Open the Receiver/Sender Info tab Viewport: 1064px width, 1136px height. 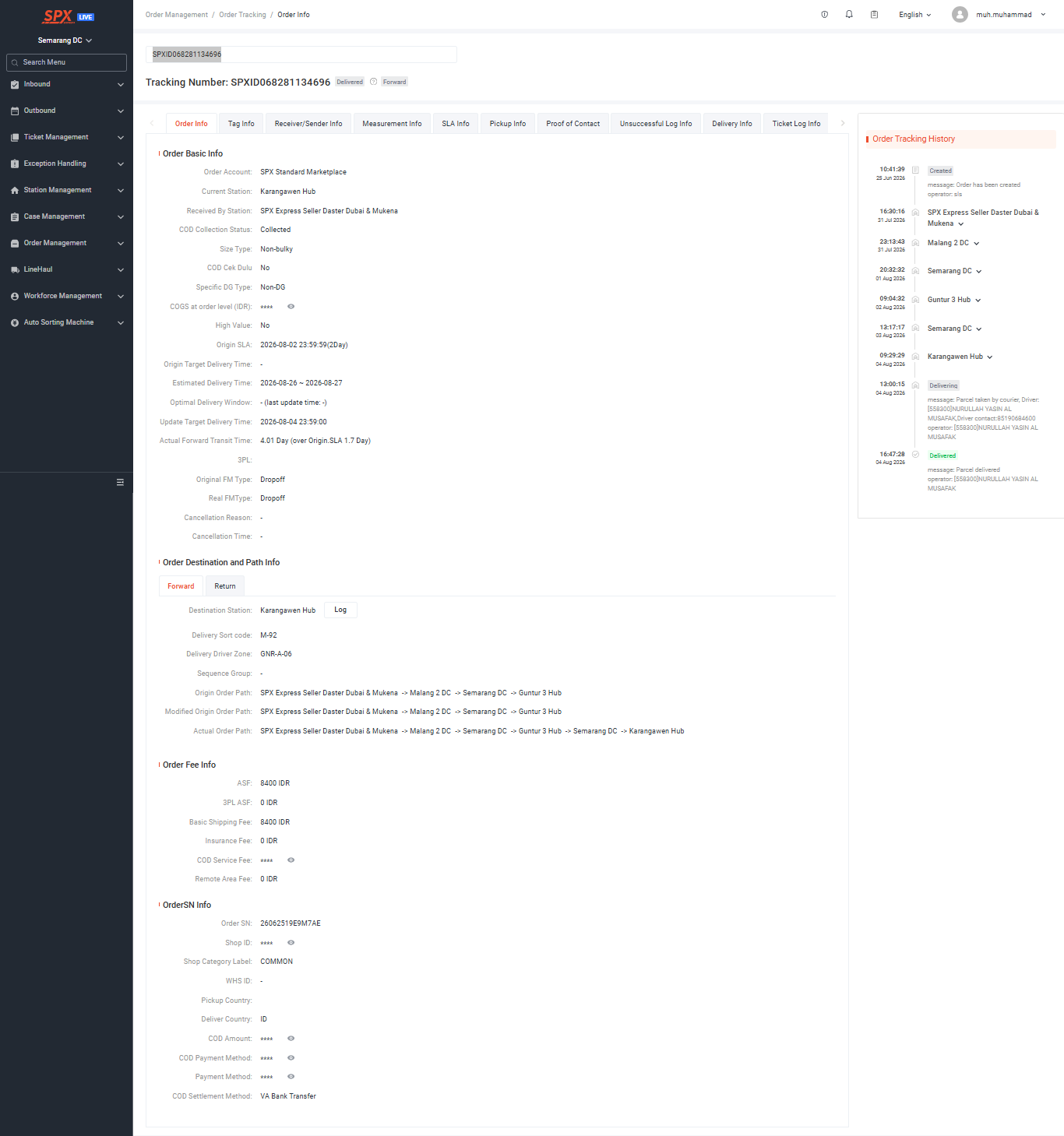[x=308, y=124]
